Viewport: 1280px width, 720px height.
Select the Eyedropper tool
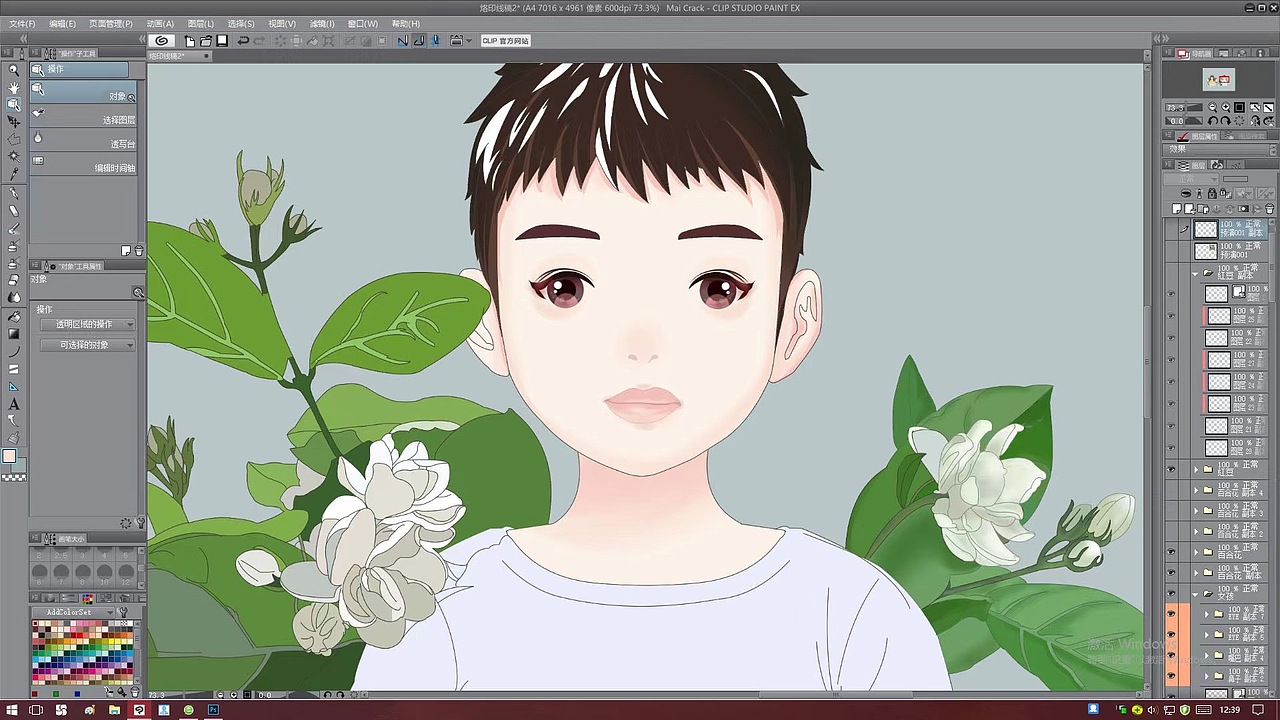click(14, 174)
